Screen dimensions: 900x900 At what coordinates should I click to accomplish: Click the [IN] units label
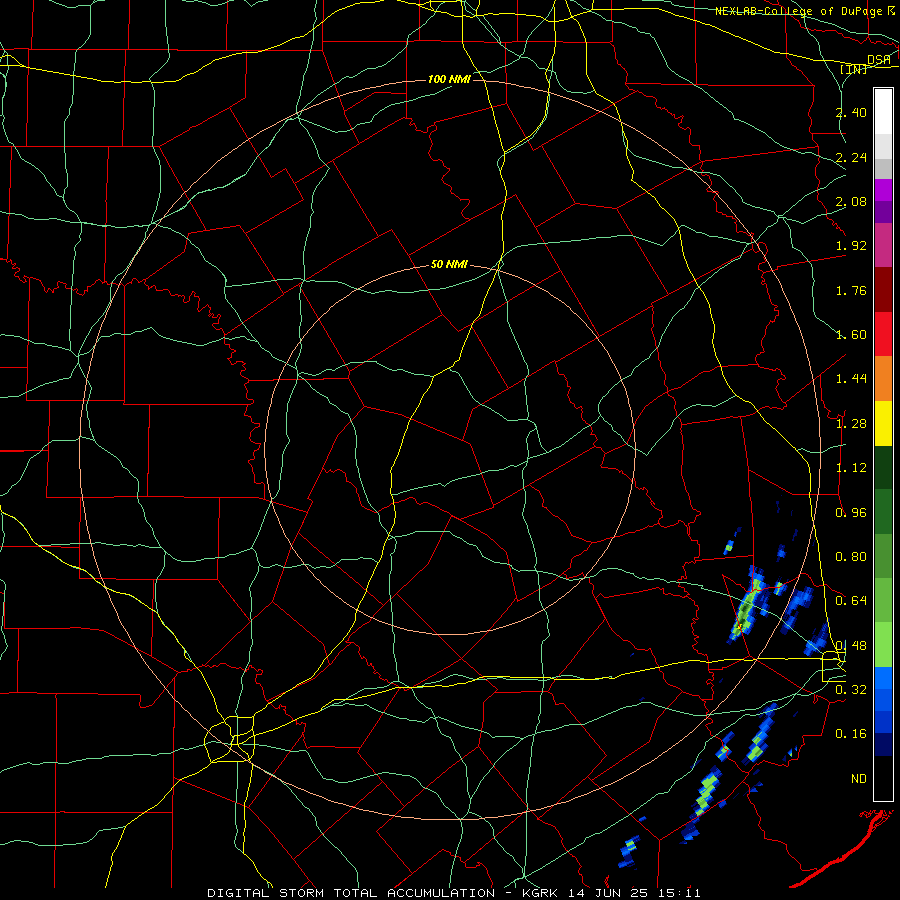(x=854, y=69)
